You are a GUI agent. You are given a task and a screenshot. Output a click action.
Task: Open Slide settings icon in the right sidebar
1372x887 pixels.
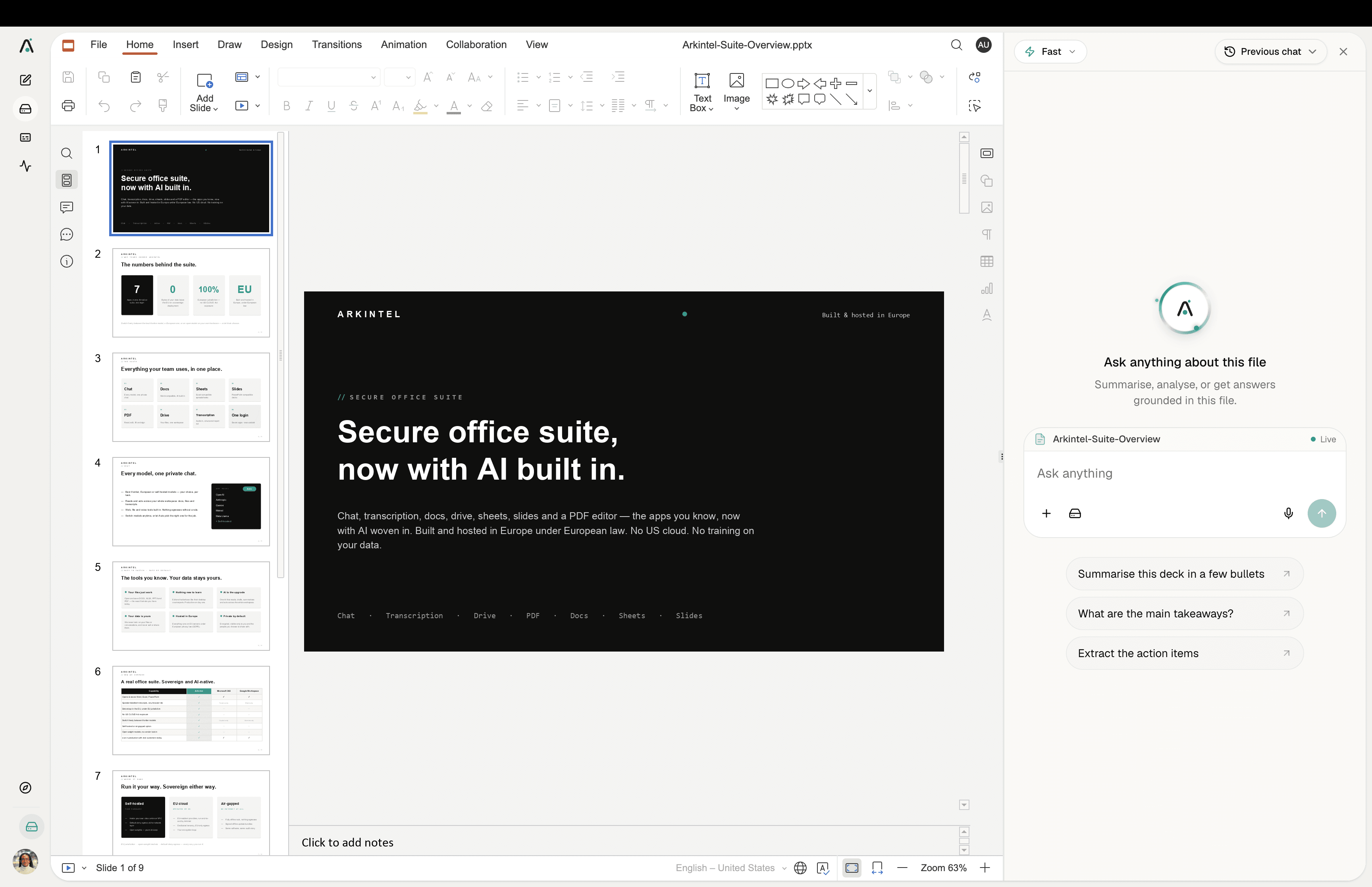tap(987, 153)
